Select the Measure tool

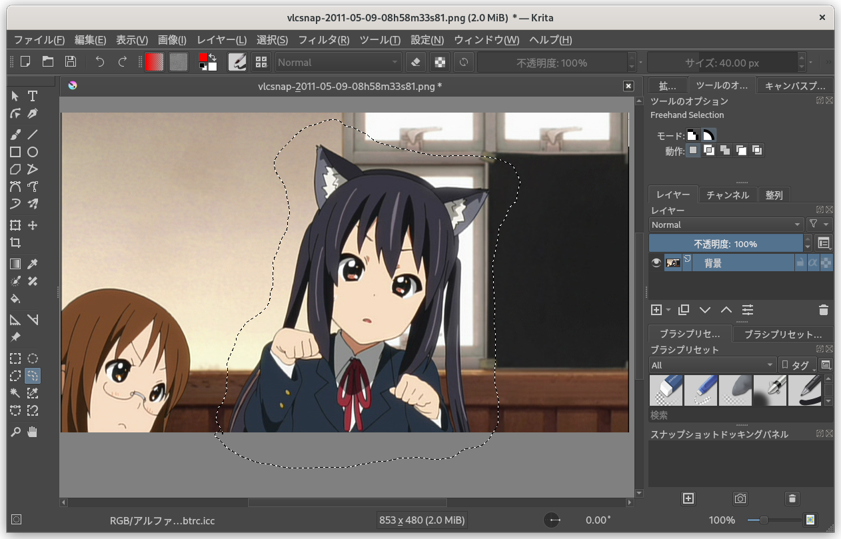click(x=33, y=320)
